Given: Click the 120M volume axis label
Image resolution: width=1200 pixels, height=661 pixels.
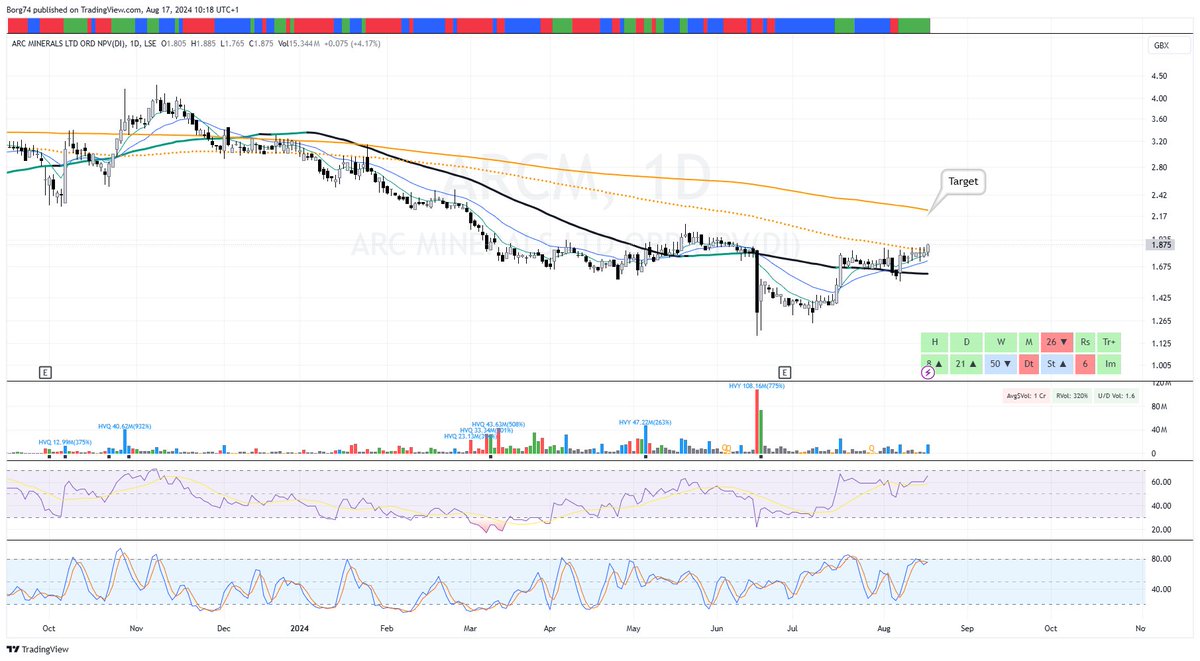Looking at the screenshot, I should coord(1160,384).
